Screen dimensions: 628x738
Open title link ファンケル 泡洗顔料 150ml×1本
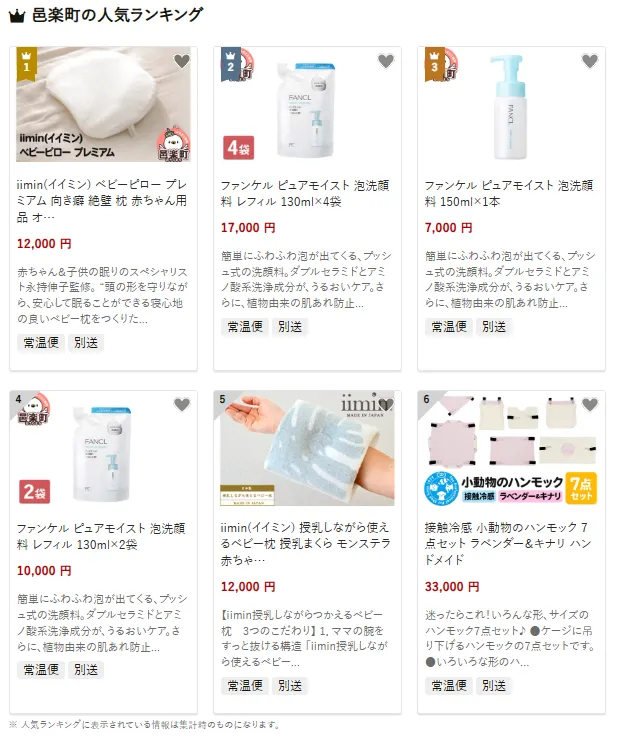coord(509,193)
